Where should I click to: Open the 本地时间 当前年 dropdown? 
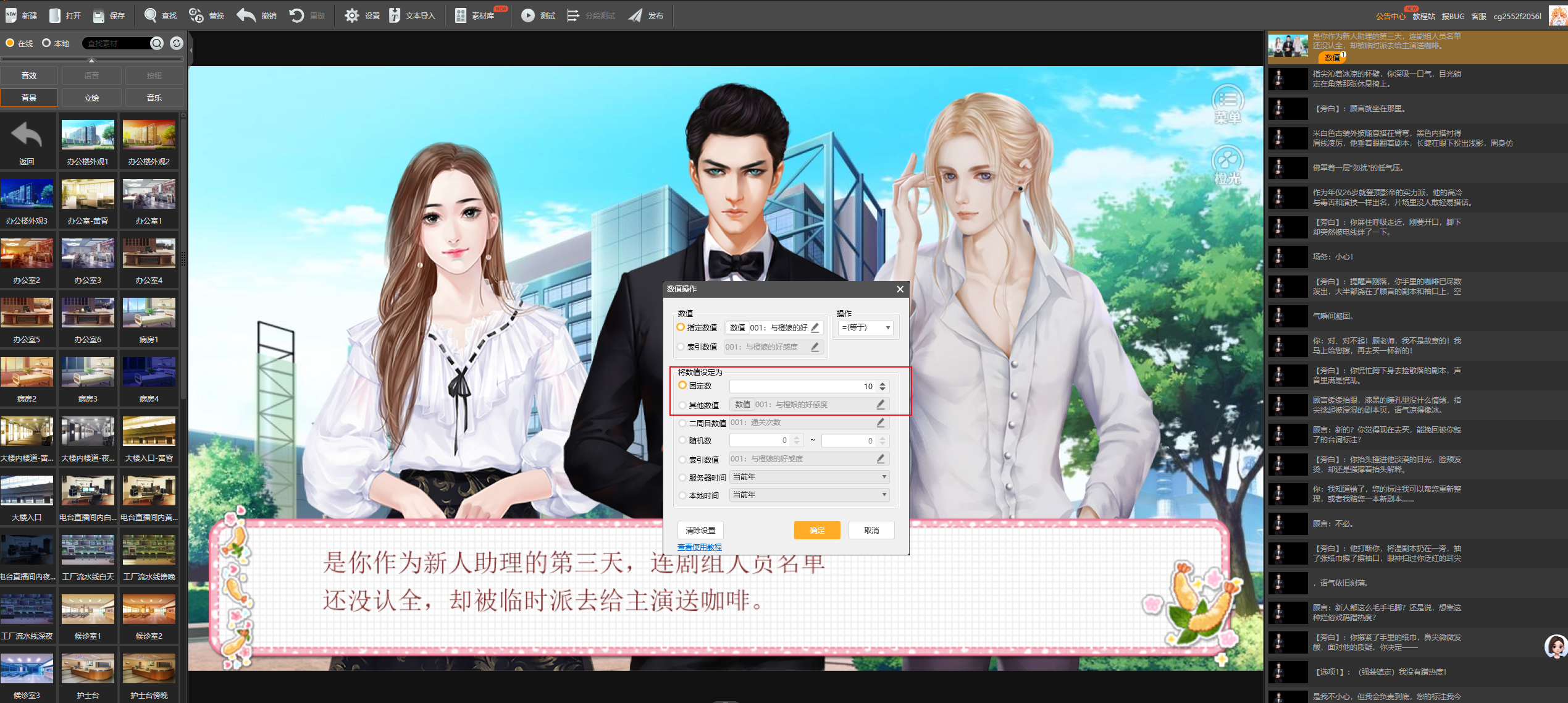click(x=808, y=494)
